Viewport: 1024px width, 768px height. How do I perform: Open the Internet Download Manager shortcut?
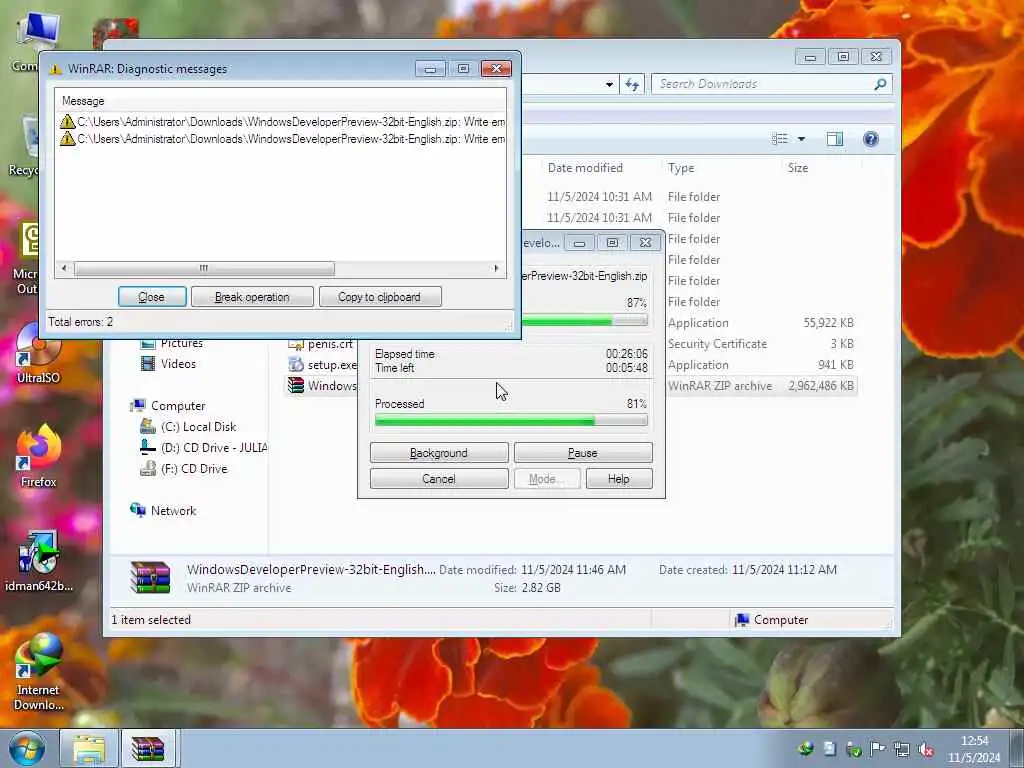39,672
